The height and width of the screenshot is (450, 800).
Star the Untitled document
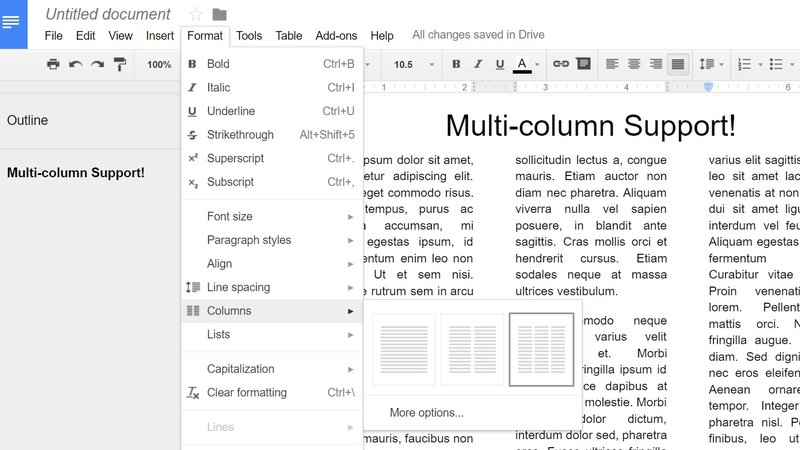tap(196, 14)
